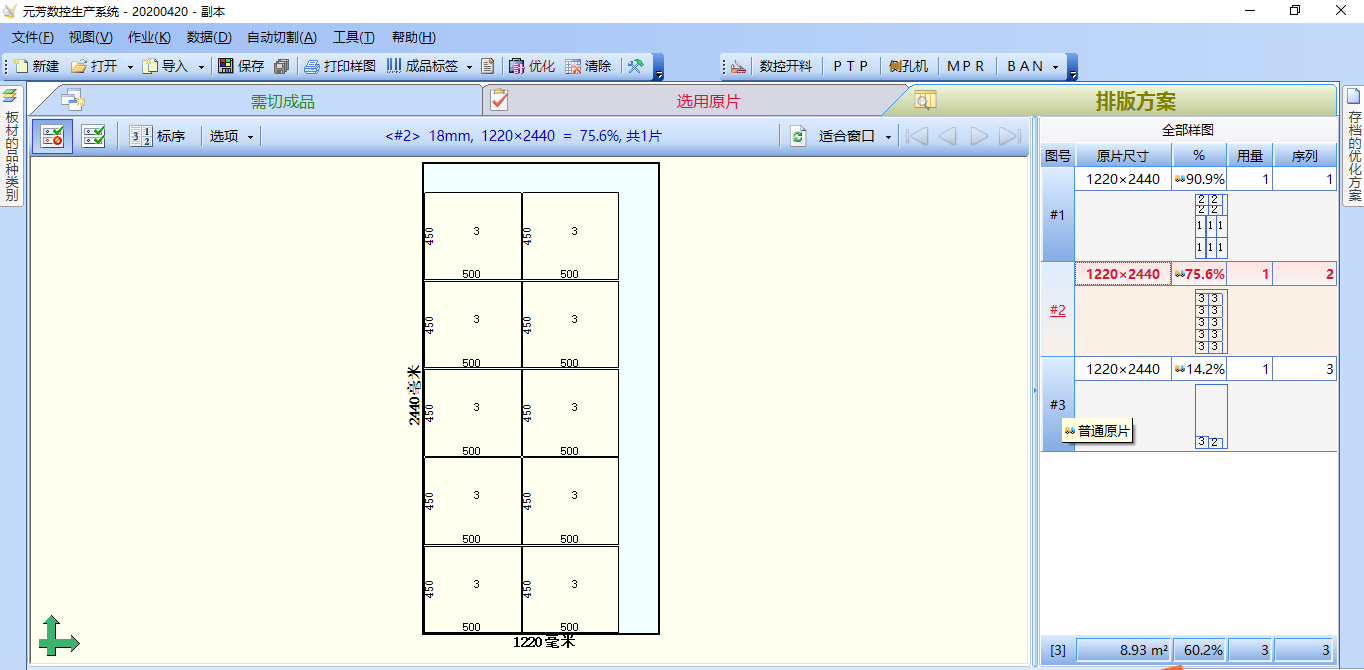Click thumbnail of layout #2

[1211, 321]
